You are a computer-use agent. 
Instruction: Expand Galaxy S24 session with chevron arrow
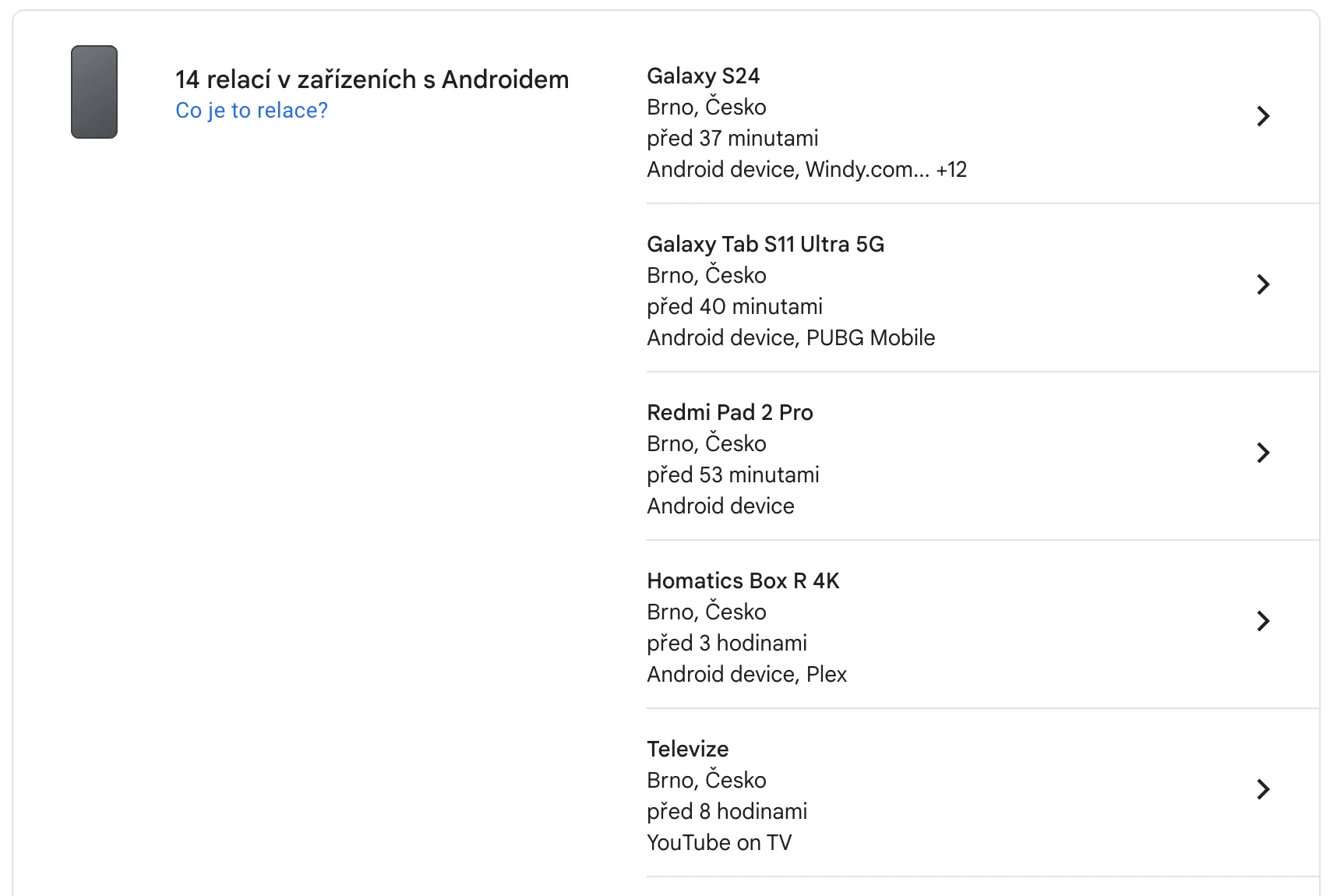(x=1263, y=116)
